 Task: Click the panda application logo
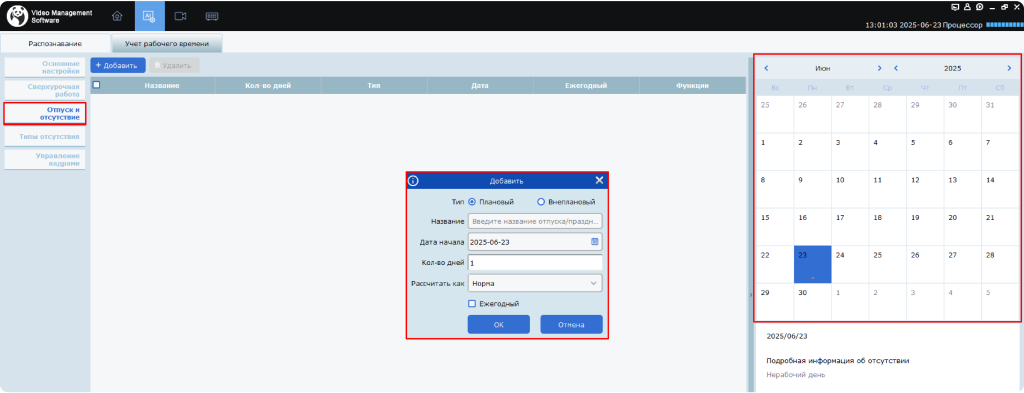(17, 16)
